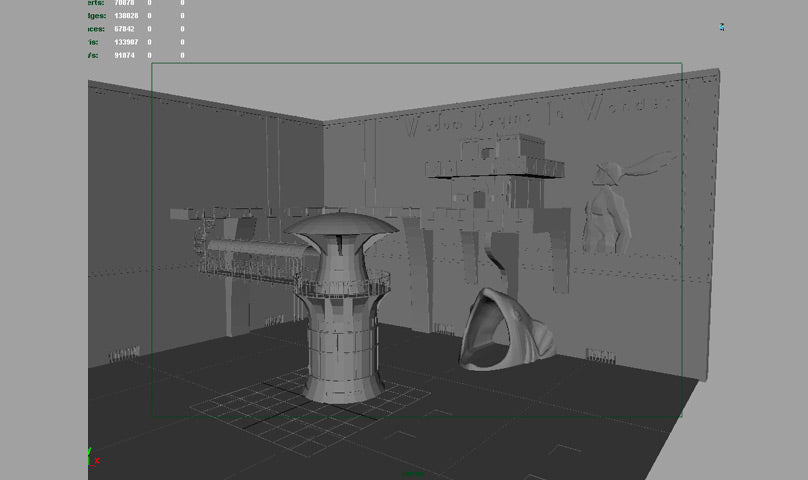Click the Edges count value 138028
Image resolution: width=808 pixels, height=480 pixels.
tap(126, 16)
